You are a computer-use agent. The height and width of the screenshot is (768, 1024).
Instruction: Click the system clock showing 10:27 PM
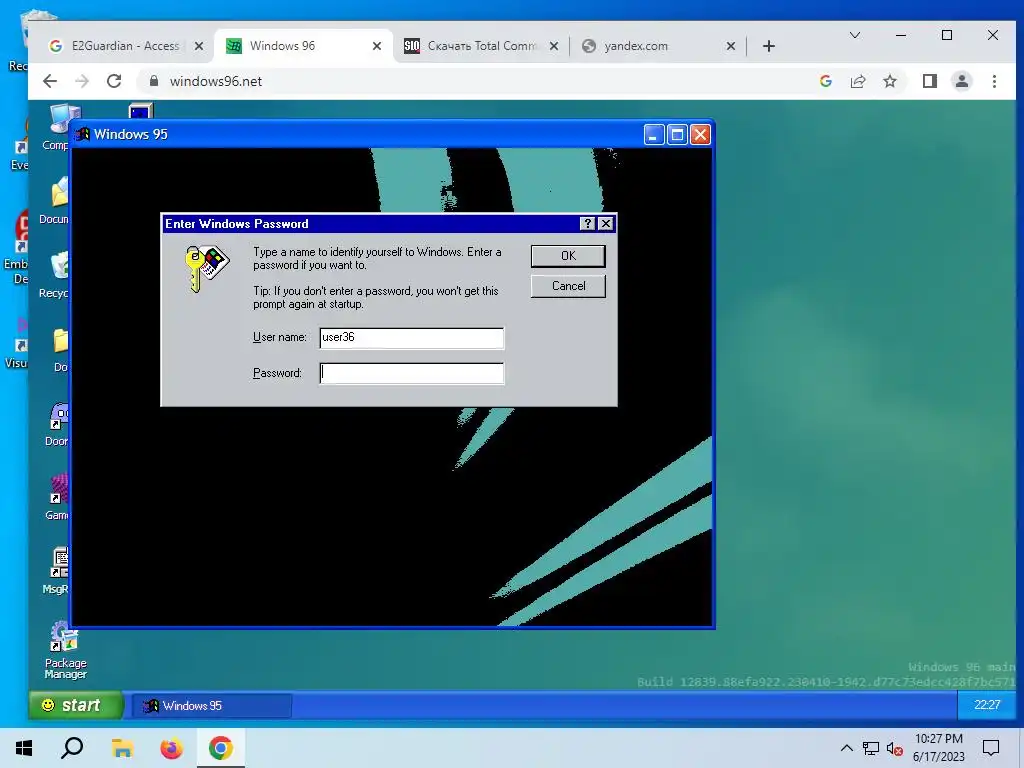(938, 748)
